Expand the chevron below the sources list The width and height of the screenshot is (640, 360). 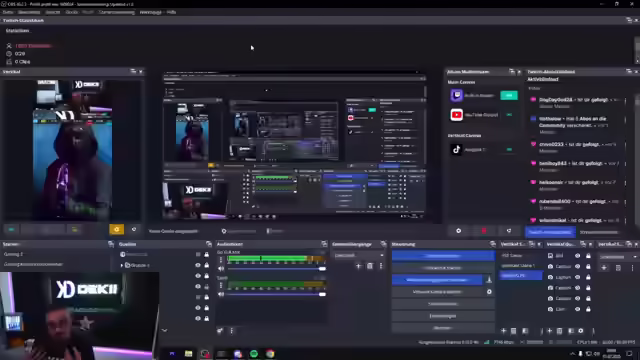coord(164,330)
